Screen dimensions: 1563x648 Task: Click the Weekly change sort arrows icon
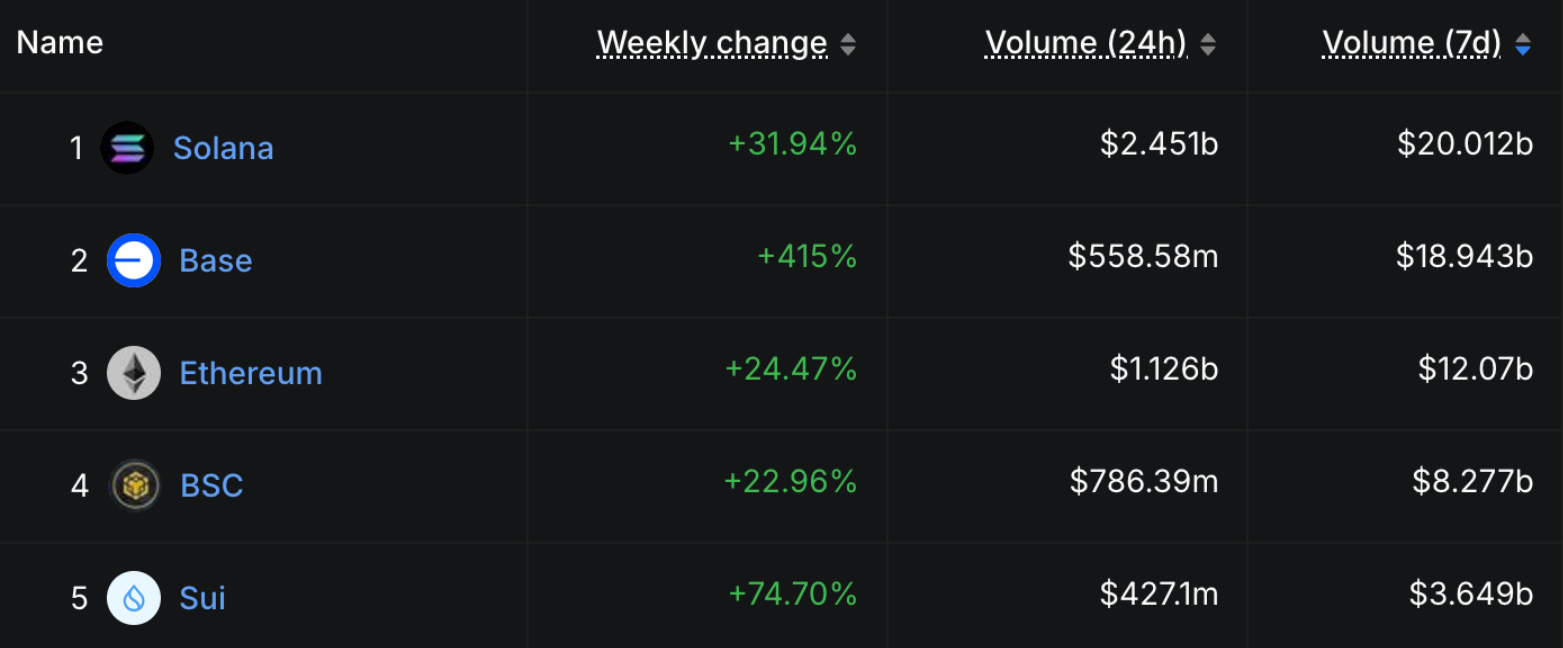pos(848,44)
